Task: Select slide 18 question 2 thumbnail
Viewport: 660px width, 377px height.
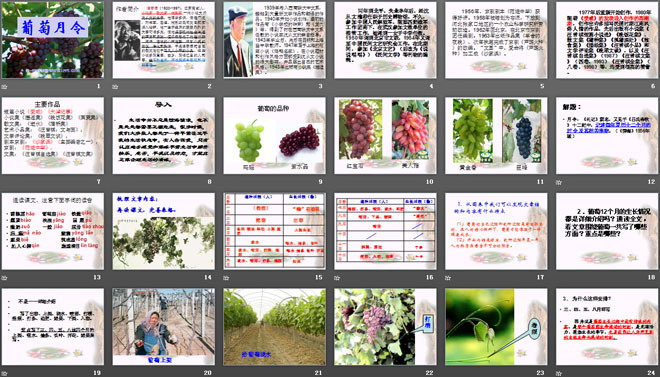Action: pos(607,231)
